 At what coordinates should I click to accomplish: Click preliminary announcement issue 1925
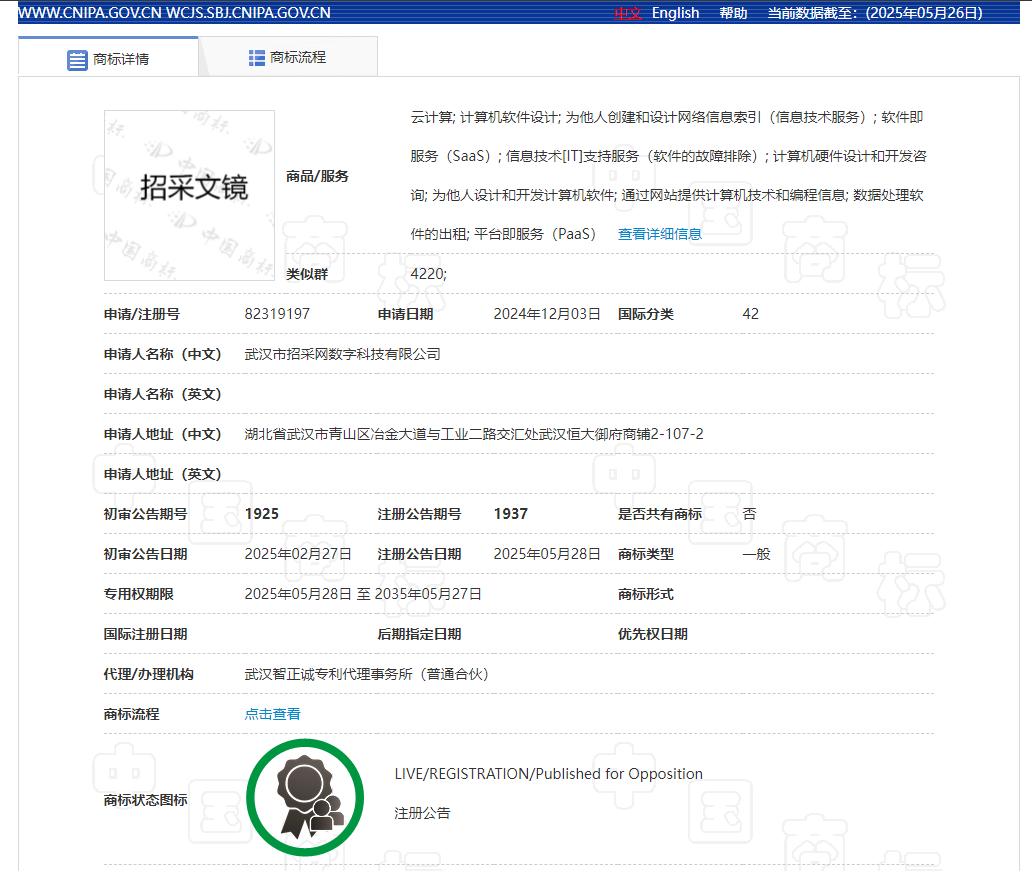pos(262,514)
